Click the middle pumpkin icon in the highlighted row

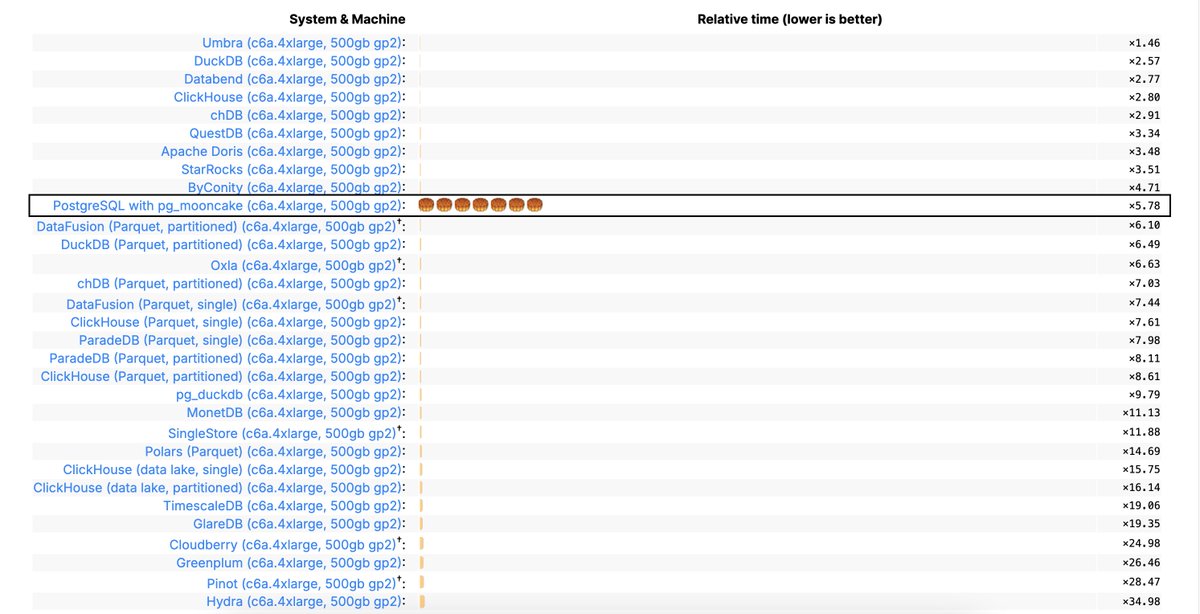480,204
